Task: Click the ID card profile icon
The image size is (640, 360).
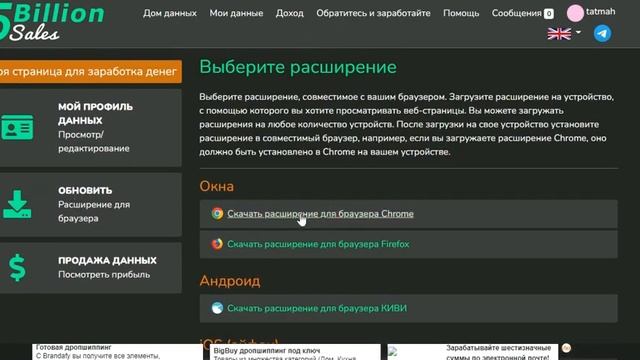Action: pyautogui.click(x=17, y=127)
